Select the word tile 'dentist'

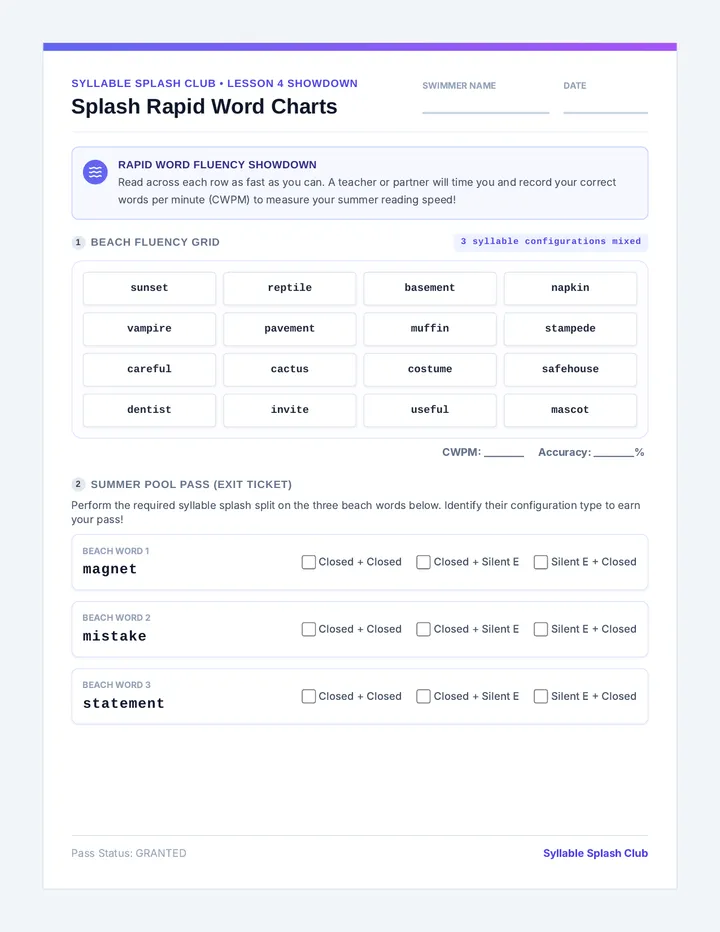[149, 410]
